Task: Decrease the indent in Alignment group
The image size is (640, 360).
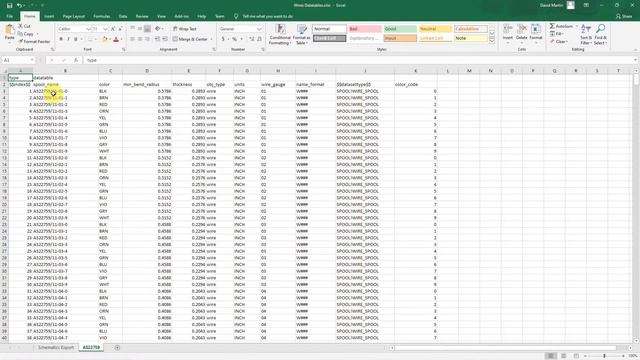Action: [158, 39]
